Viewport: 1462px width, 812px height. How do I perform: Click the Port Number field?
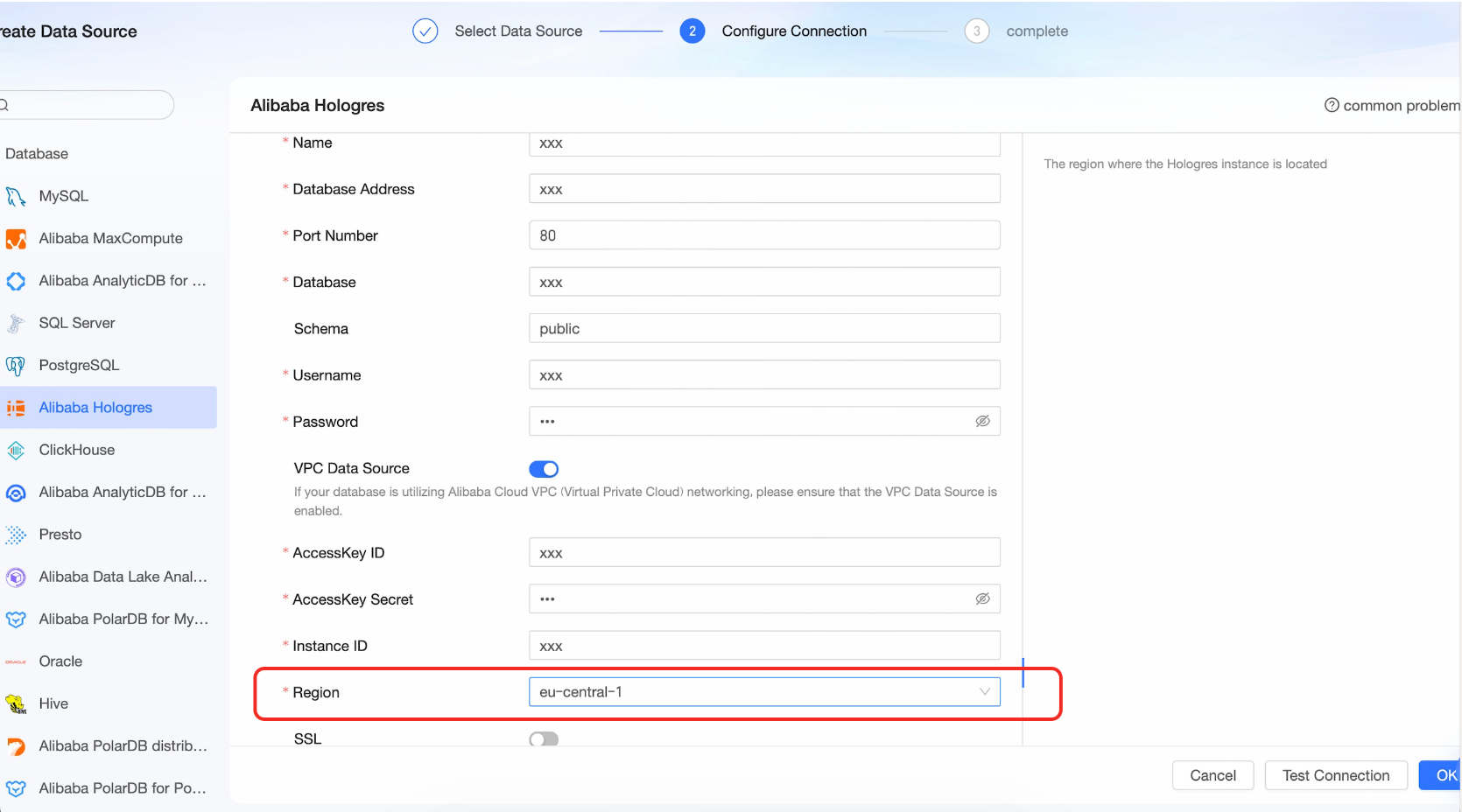[764, 235]
